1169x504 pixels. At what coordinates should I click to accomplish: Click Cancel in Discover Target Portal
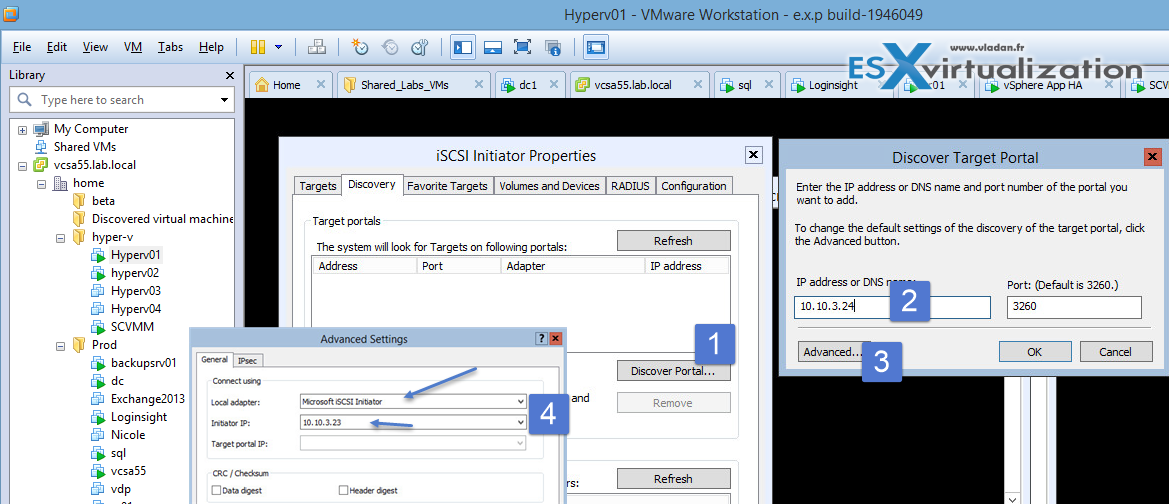tap(1115, 352)
